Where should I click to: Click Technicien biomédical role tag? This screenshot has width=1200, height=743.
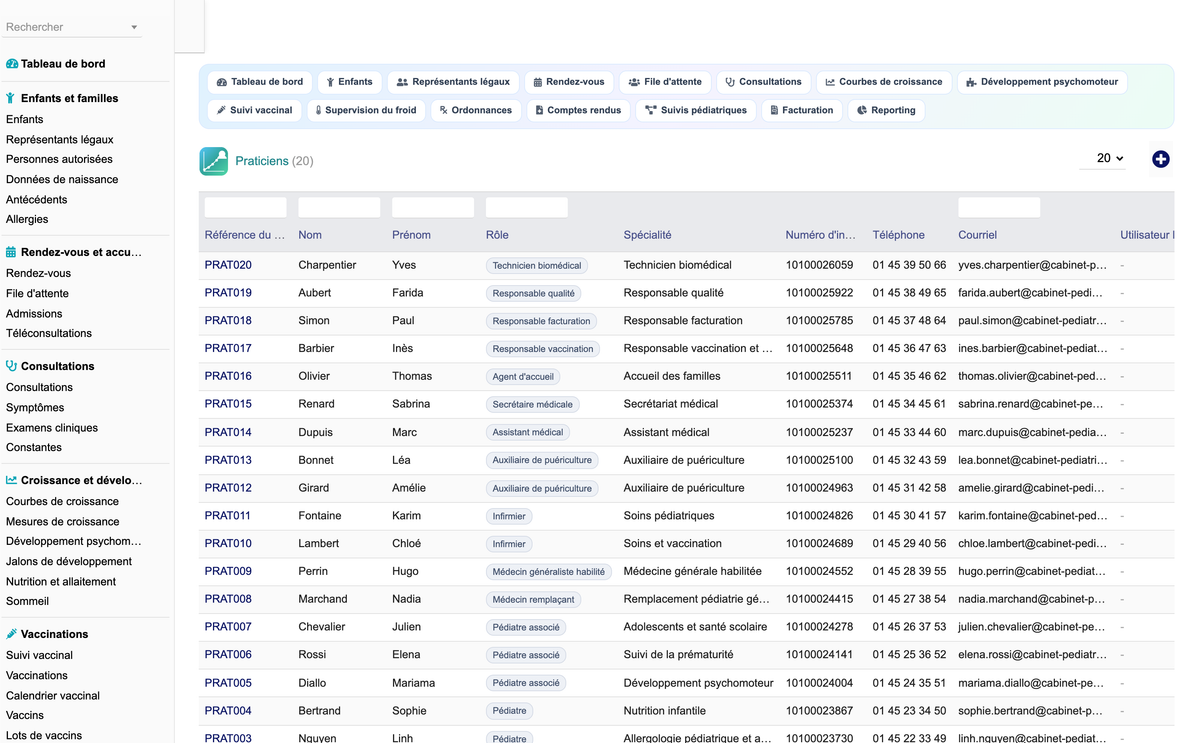537,266
